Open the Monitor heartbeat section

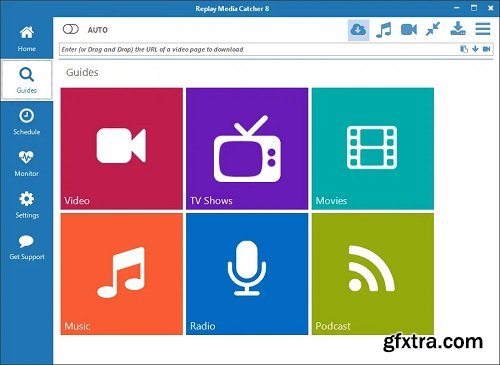(x=26, y=163)
